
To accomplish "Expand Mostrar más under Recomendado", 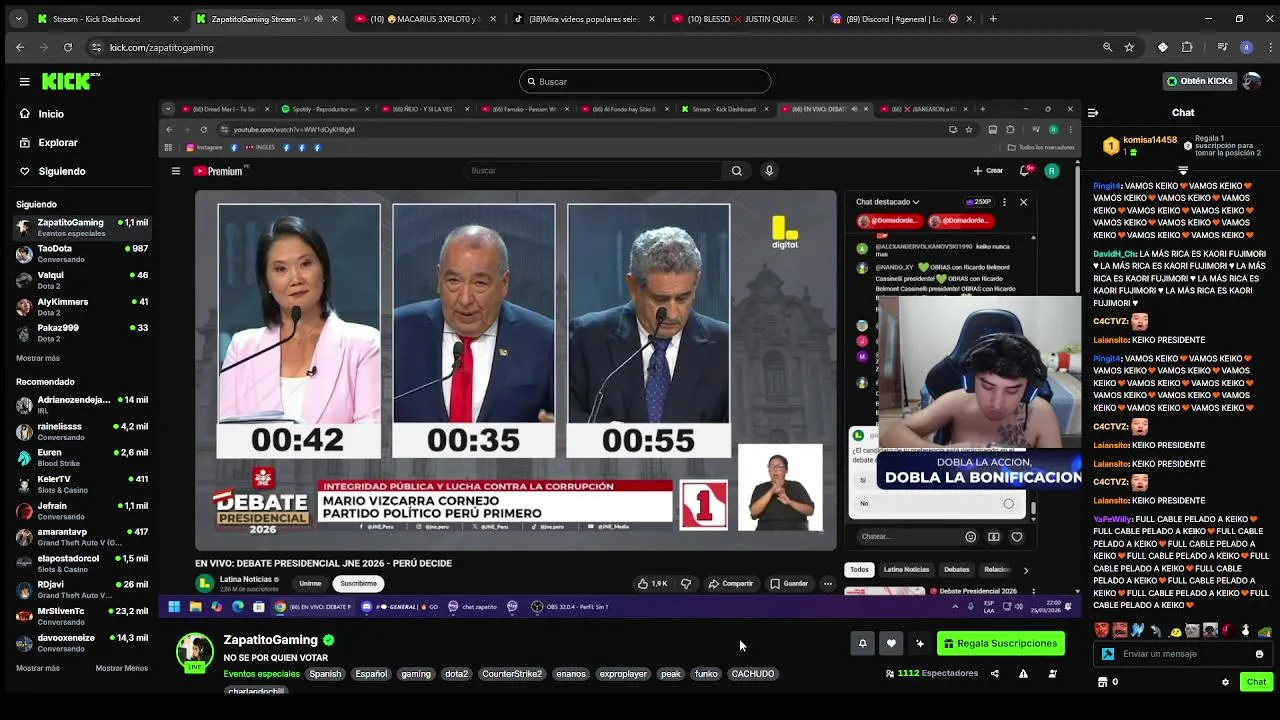I will coord(38,668).
